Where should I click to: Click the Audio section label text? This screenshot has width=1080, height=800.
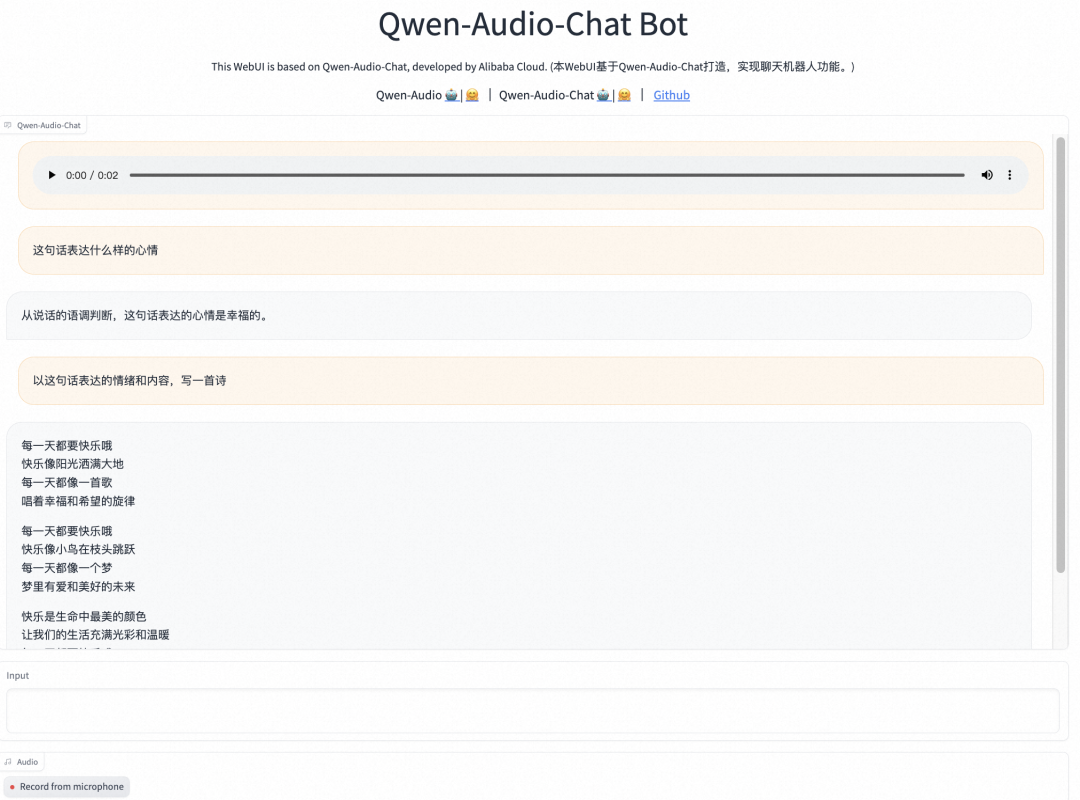coord(28,762)
